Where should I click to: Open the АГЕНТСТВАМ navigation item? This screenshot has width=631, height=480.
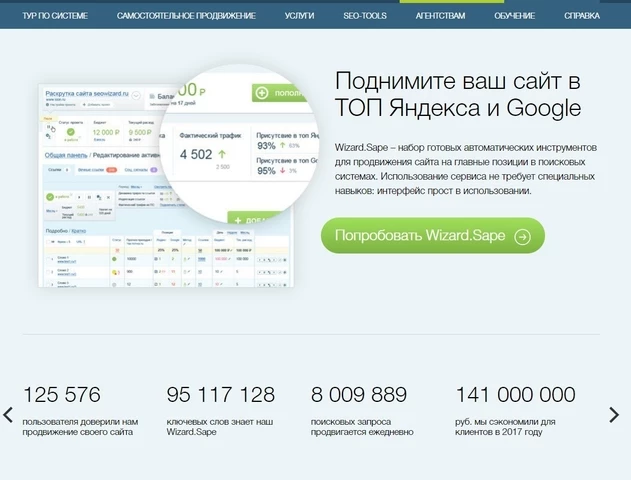click(440, 16)
